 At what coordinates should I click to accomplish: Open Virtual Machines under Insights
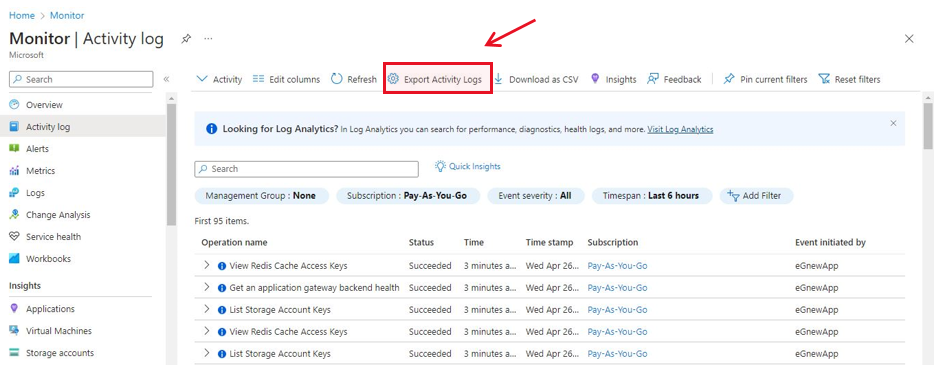click(x=59, y=331)
